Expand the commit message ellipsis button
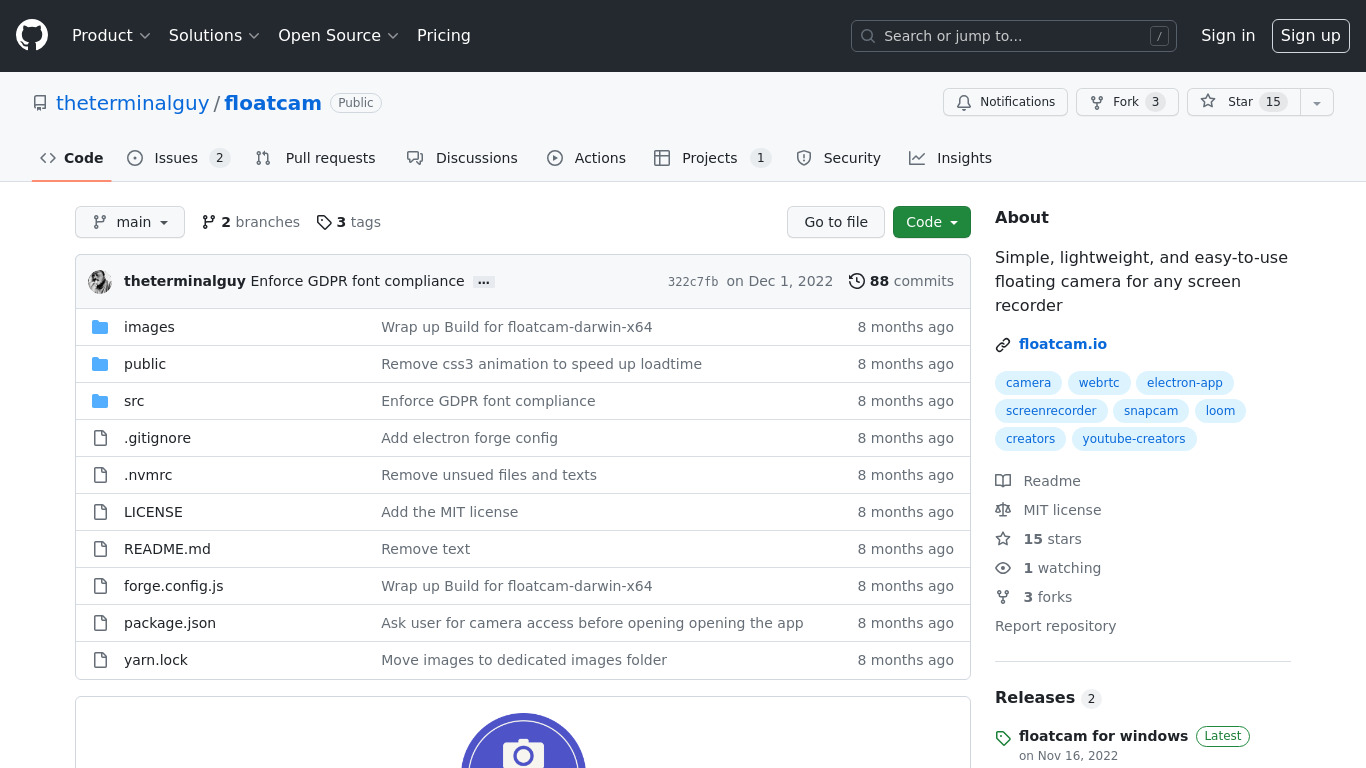1366x768 pixels. click(x=484, y=282)
